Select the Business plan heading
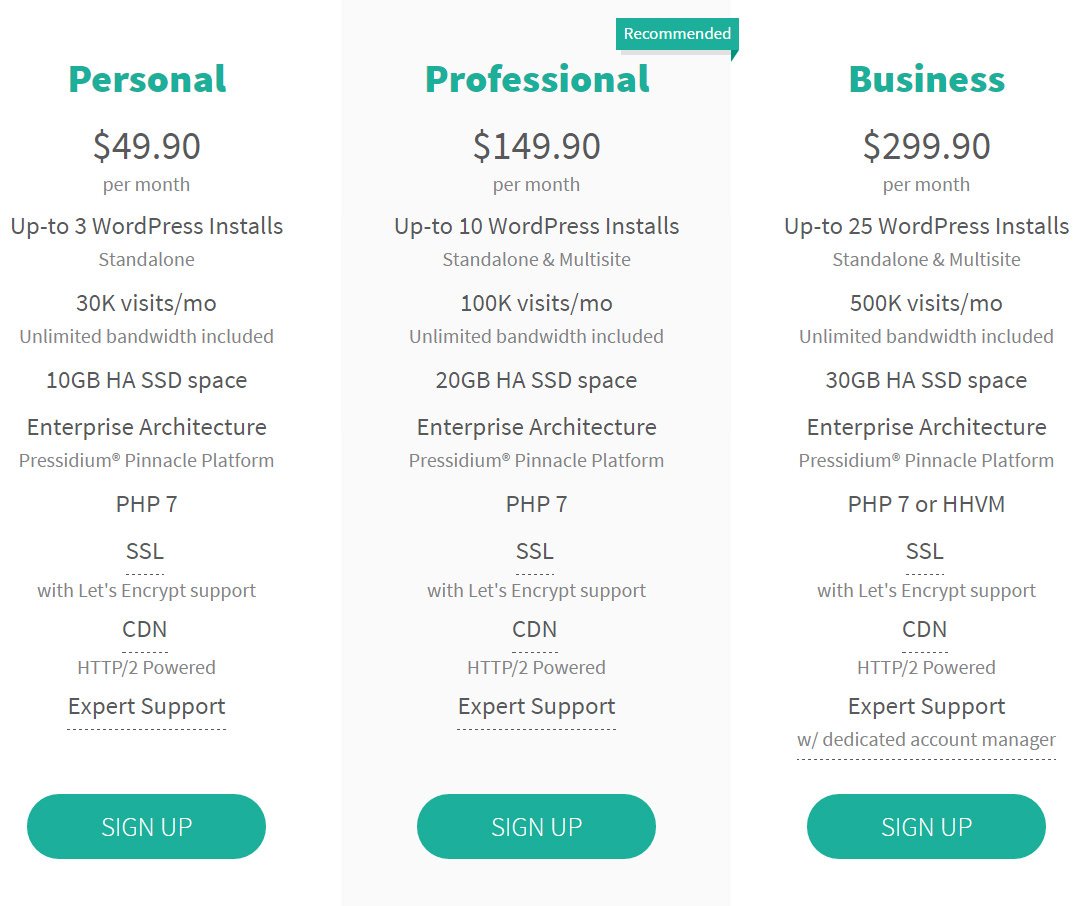The width and height of the screenshot is (1076, 906). 926,79
